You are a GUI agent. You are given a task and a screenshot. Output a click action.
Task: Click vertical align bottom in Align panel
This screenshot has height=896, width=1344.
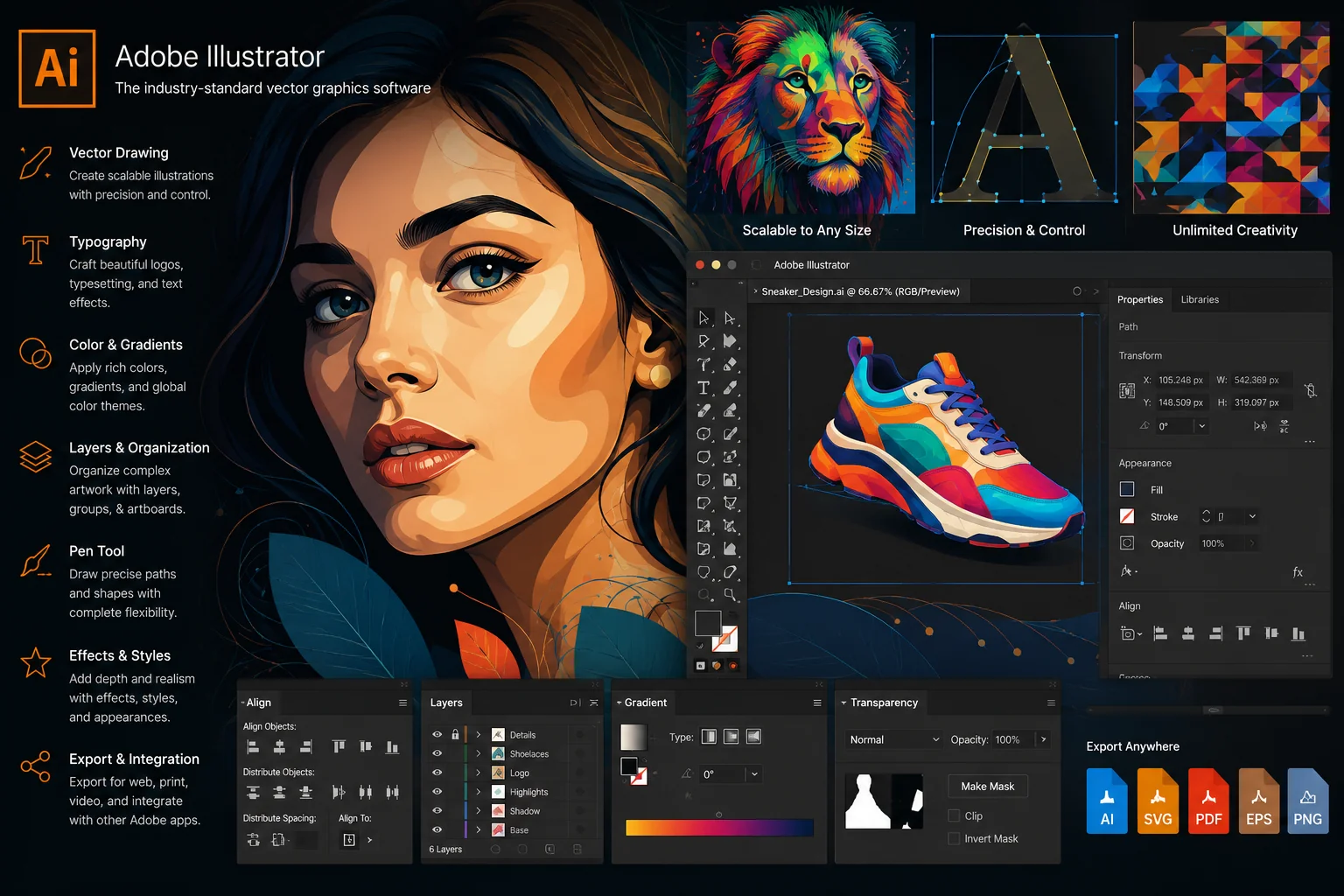(x=392, y=746)
